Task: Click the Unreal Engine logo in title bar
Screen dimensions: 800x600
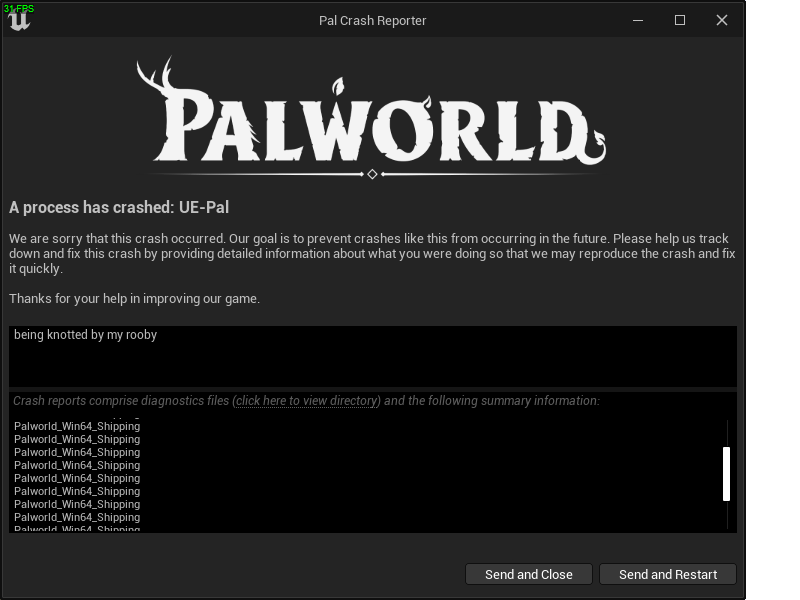Action: [x=19, y=20]
